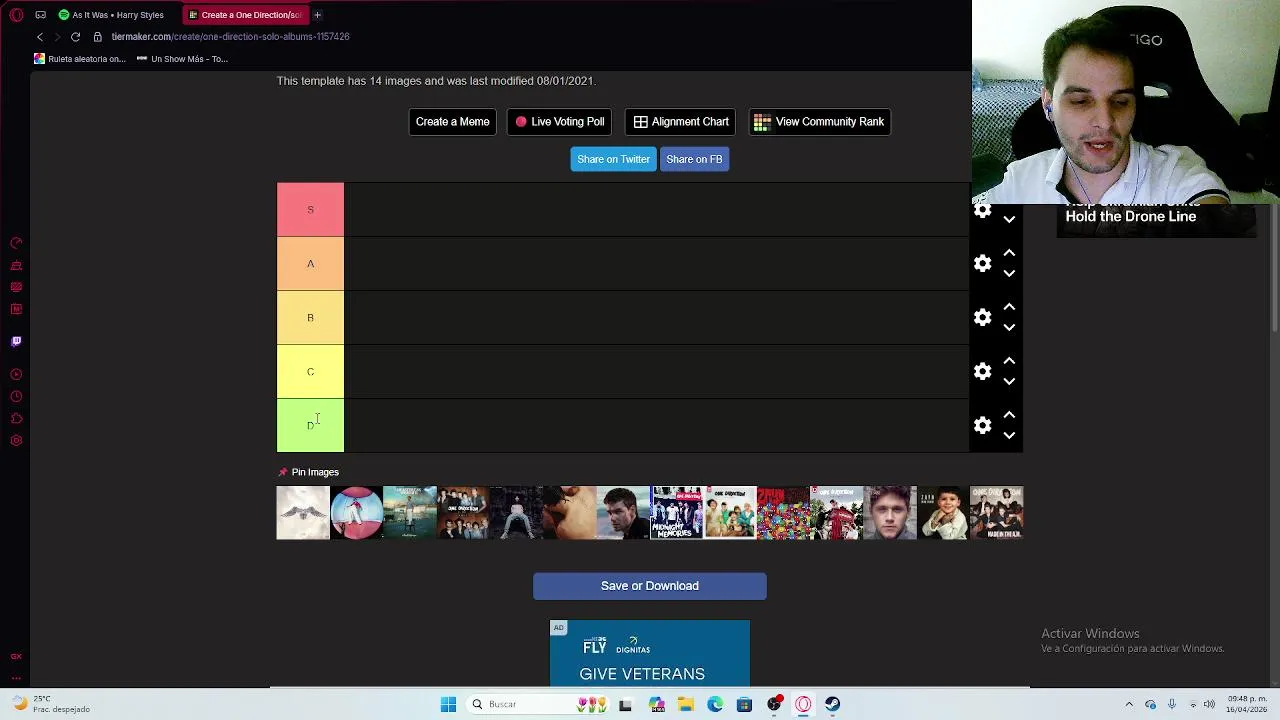The image size is (1280, 720).
Task: Open Microsoft Store from the taskbar
Action: tap(744, 704)
